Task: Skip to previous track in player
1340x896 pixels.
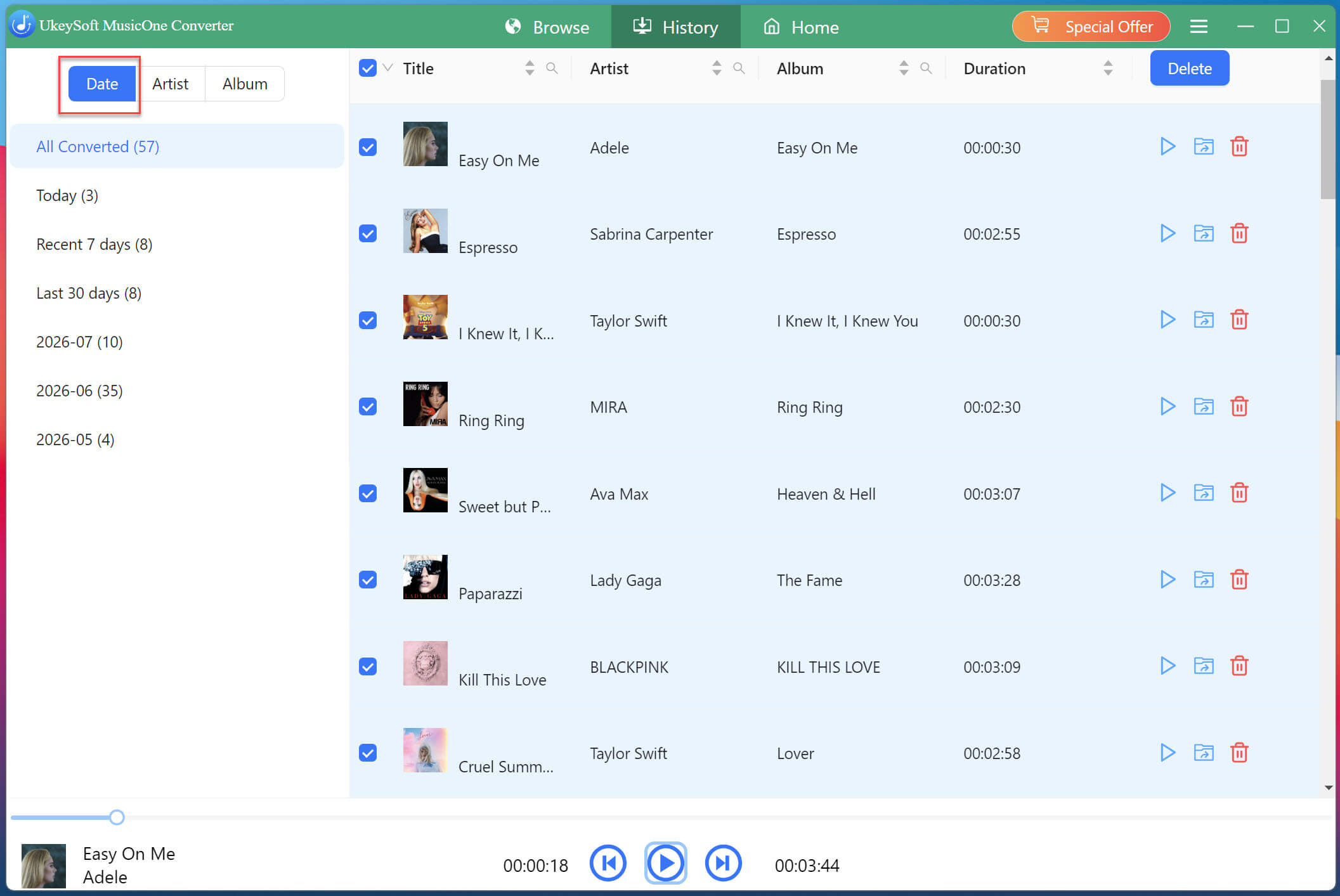Action: coord(608,863)
